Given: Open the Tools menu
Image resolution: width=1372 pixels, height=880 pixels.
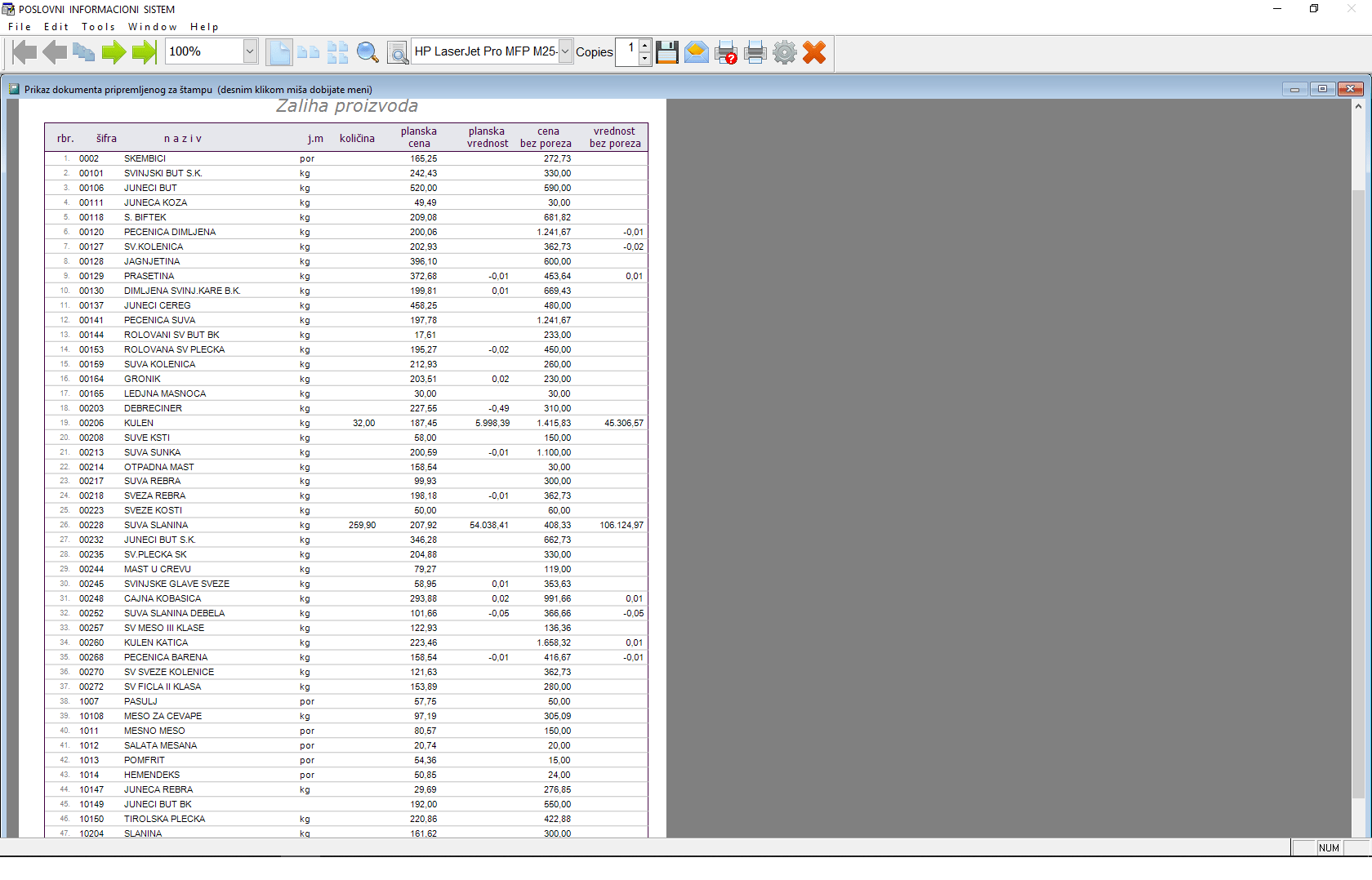Looking at the screenshot, I should [x=98, y=27].
